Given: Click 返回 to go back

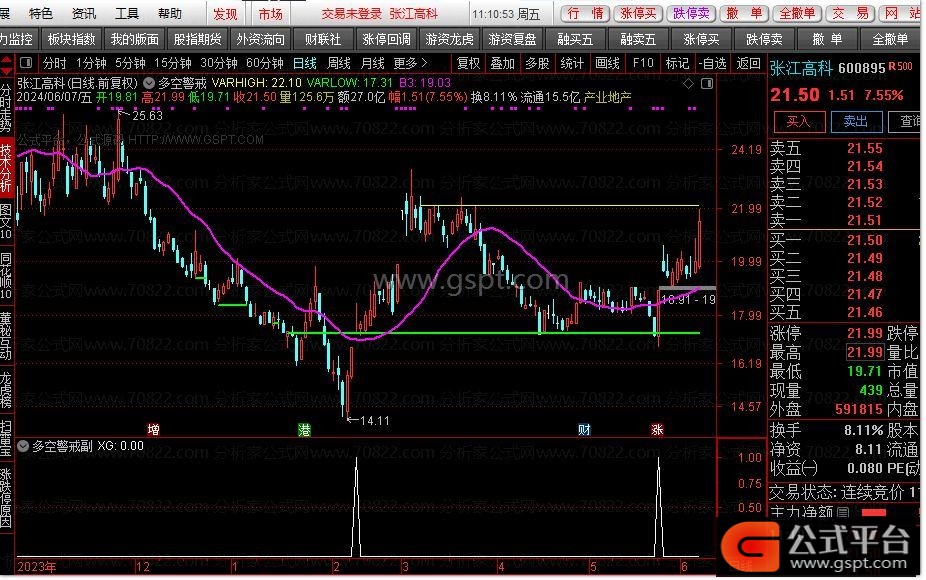Looking at the screenshot, I should tap(748, 63).
